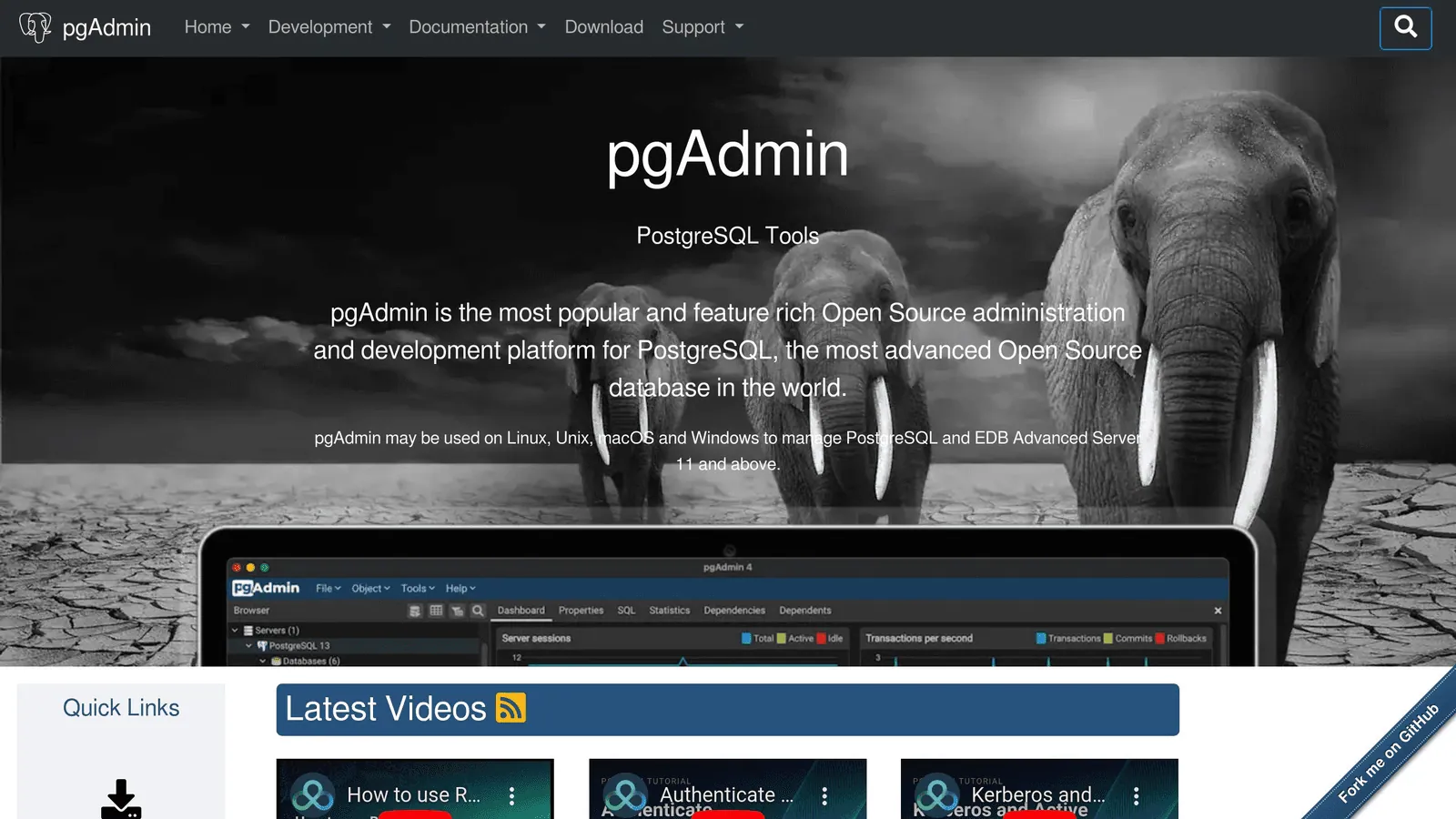The image size is (1456, 819).
Task: Click the pgAdmin brand text link
Action: click(x=106, y=27)
